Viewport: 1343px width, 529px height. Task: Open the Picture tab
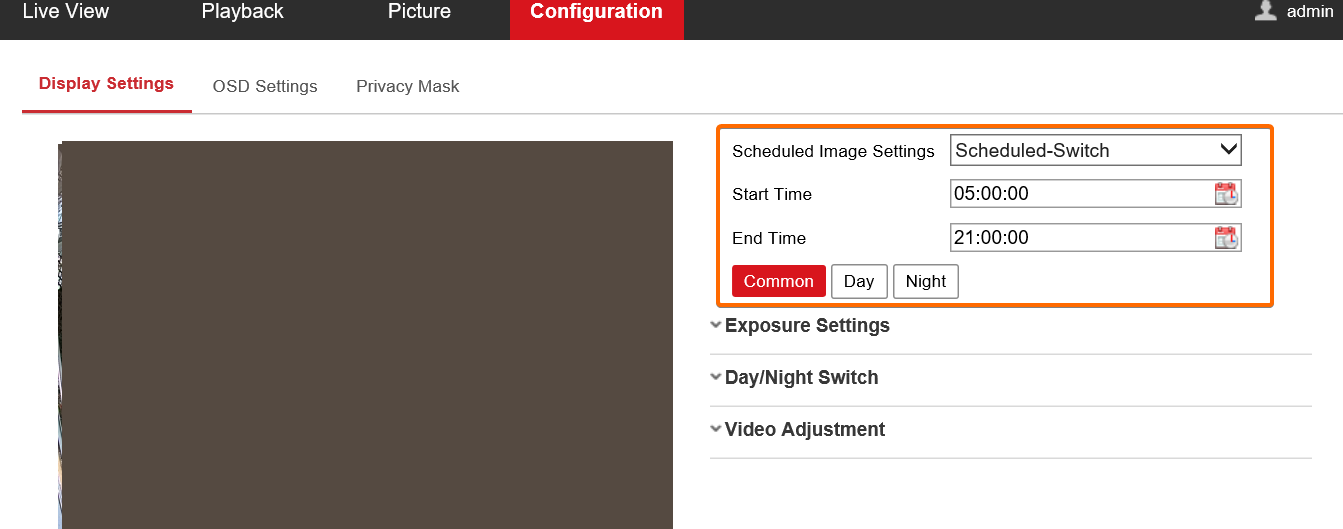point(419,12)
